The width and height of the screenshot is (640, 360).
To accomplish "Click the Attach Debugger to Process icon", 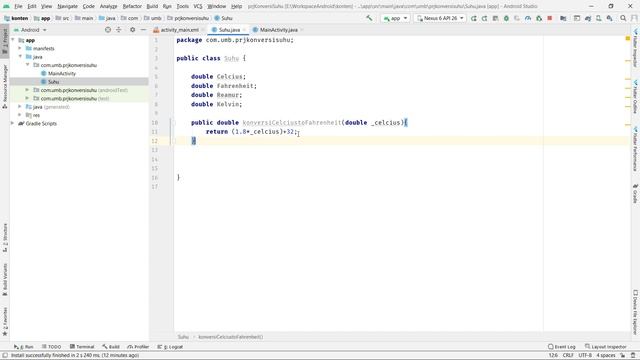I will click(x=539, y=18).
